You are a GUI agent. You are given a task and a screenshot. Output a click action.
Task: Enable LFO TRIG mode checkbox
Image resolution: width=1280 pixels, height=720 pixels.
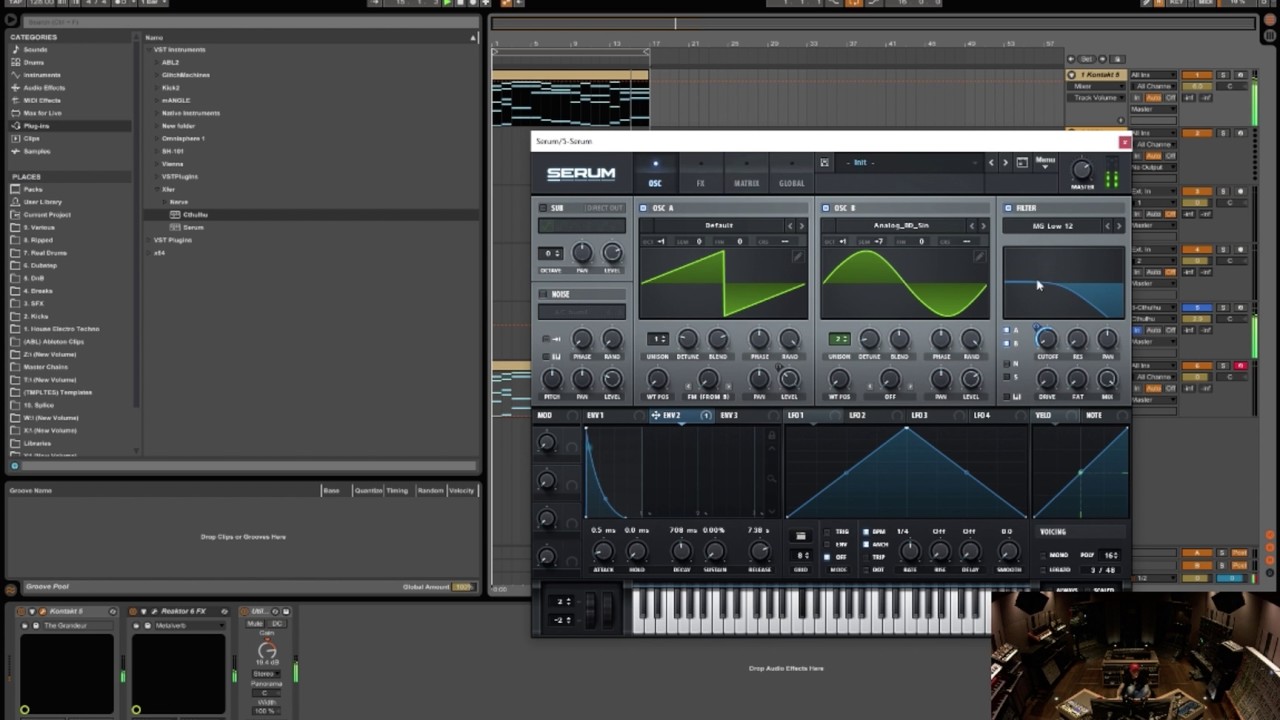click(x=828, y=532)
